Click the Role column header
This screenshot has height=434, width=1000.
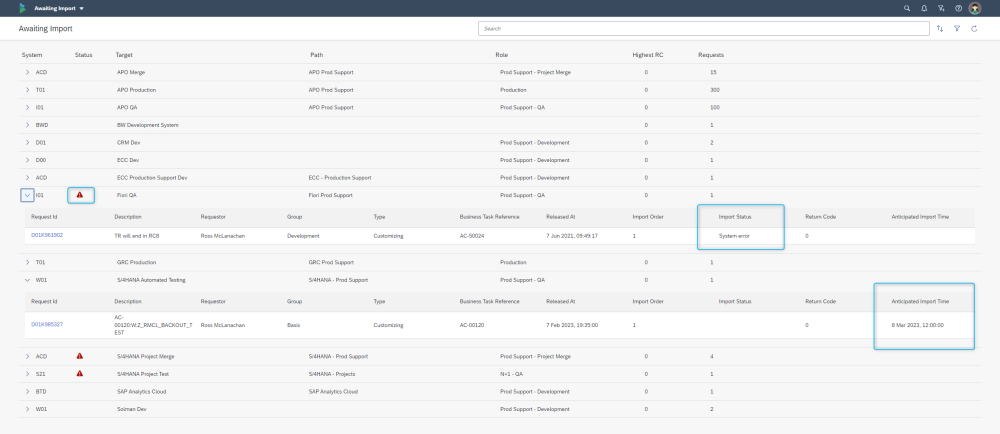click(x=501, y=55)
